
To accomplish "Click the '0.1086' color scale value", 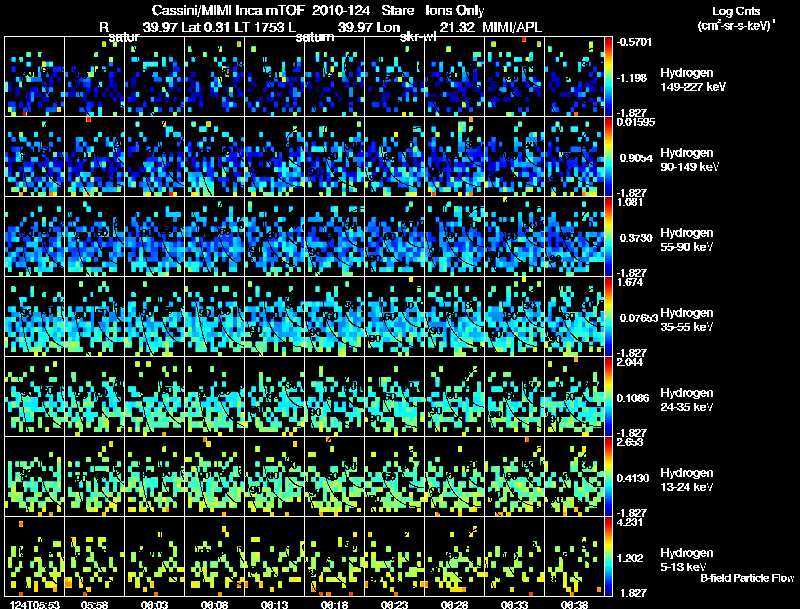I will [633, 398].
